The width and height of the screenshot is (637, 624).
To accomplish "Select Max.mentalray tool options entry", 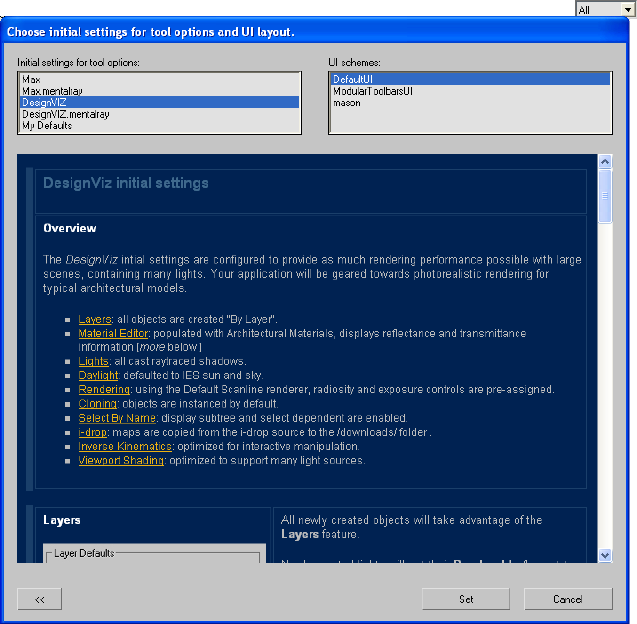I will click(x=159, y=91).
